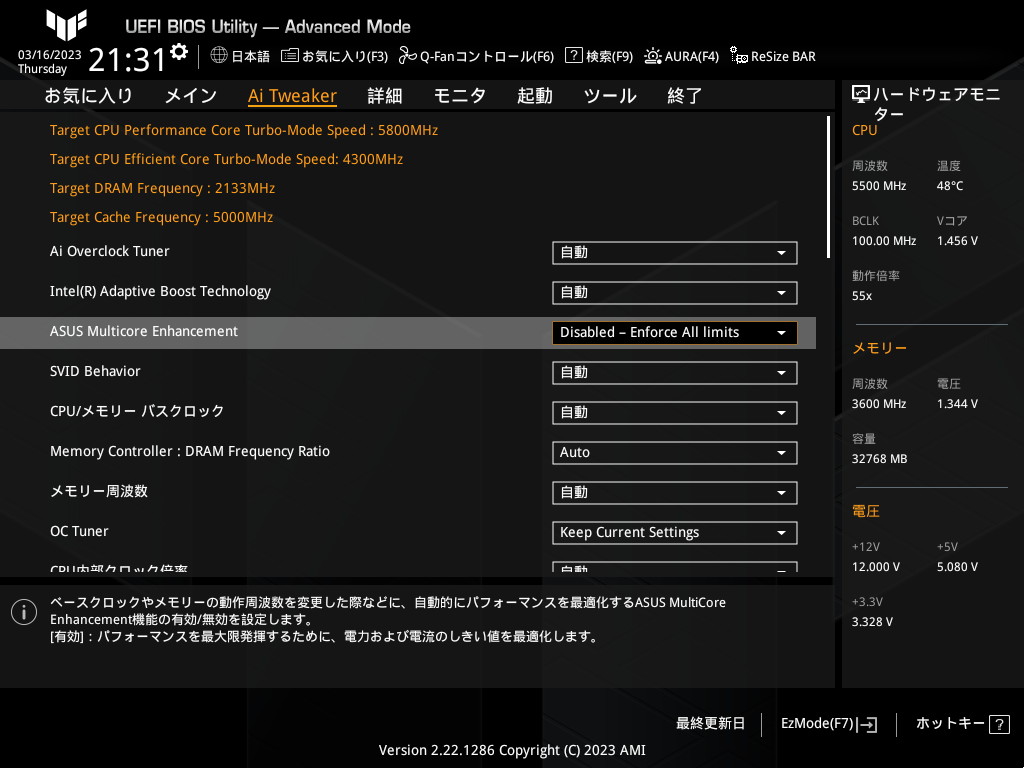This screenshot has height=768, width=1024.
Task: Open Memory Controller DRAM Frequency Ratio dropdown
Action: pos(675,453)
